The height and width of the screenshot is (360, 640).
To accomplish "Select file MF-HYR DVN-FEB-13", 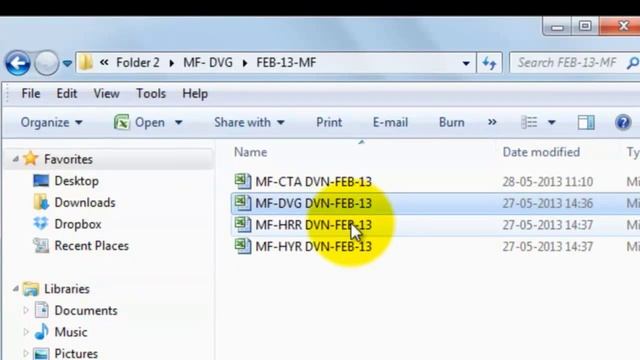I will point(313,247).
